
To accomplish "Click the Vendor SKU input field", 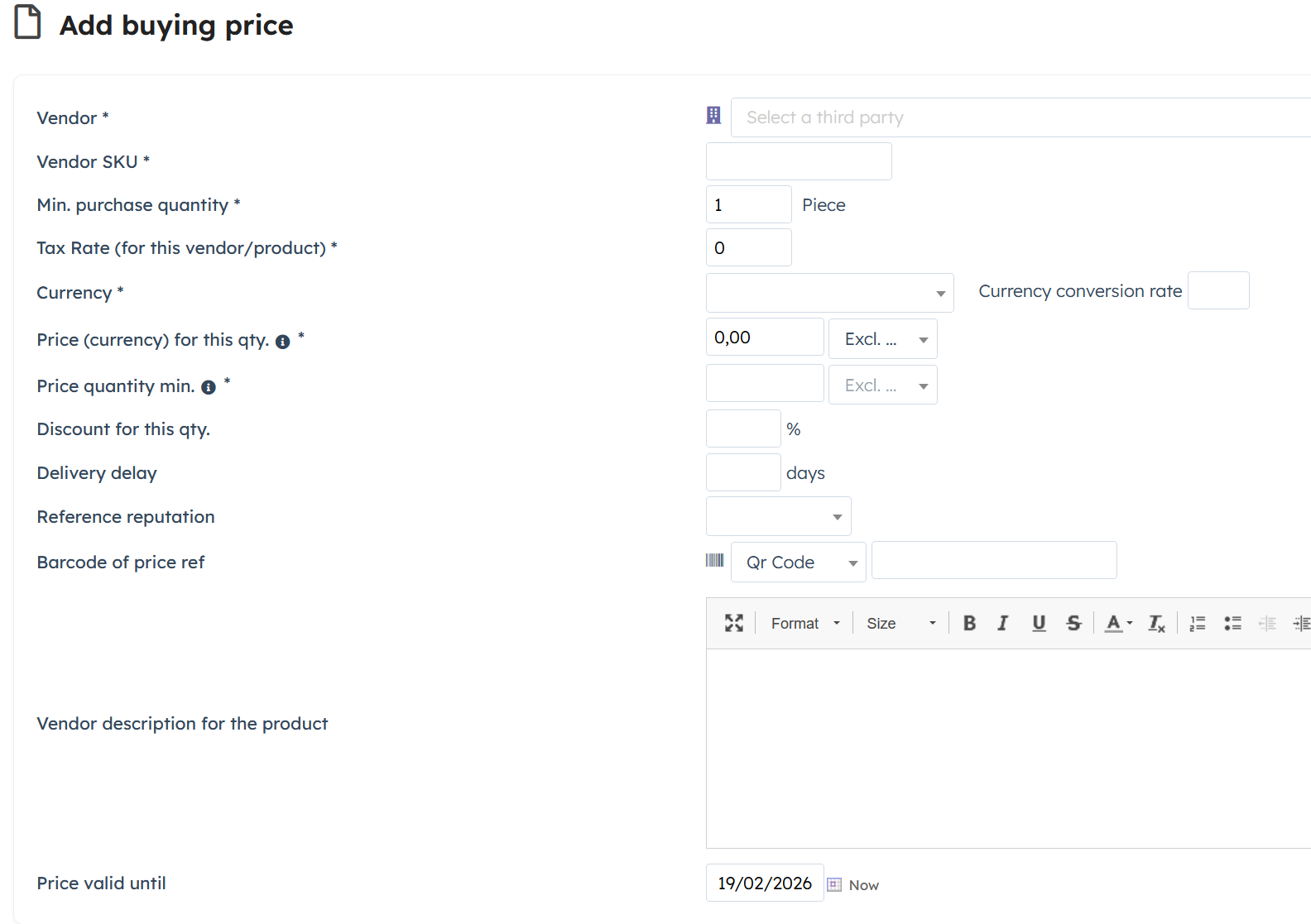I will pos(798,161).
